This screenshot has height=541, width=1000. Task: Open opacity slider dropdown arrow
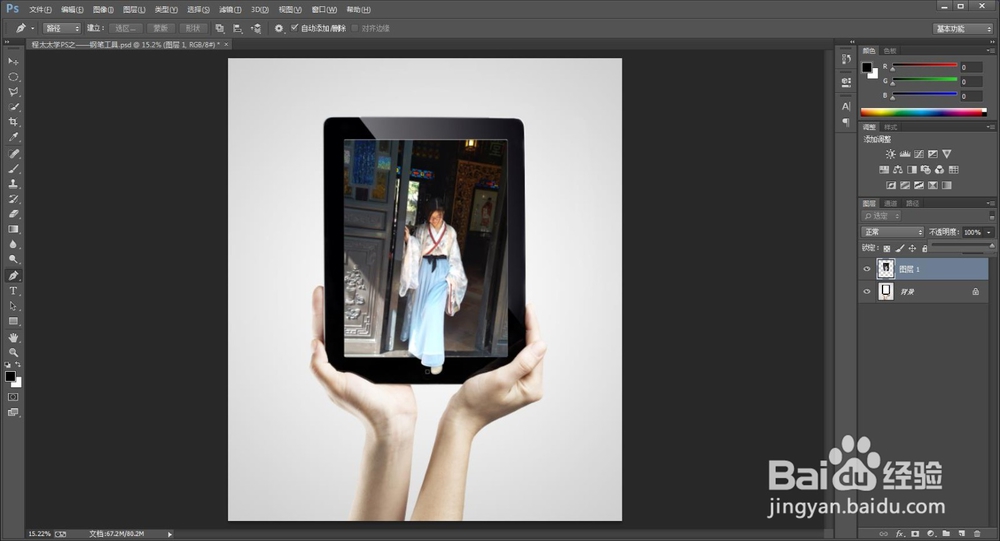pos(989,232)
